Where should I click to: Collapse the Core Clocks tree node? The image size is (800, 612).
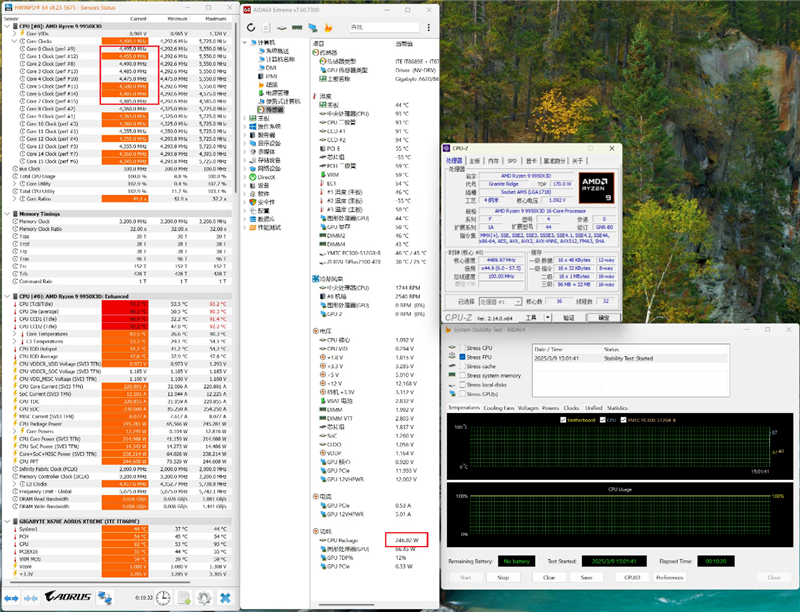(x=14, y=40)
